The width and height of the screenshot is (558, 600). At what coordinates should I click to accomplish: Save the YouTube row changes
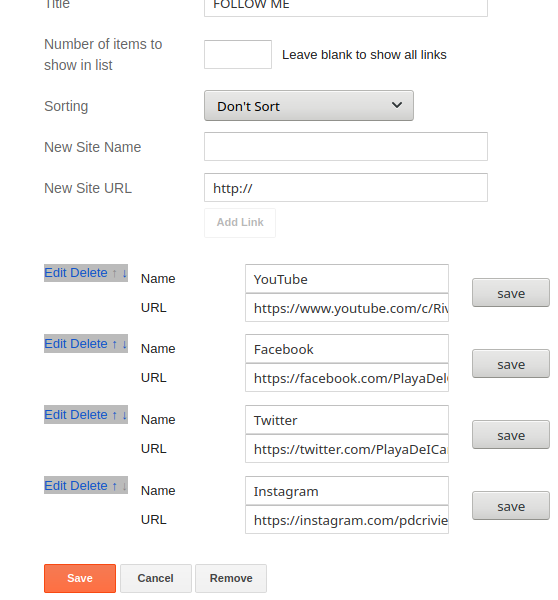coord(511,293)
